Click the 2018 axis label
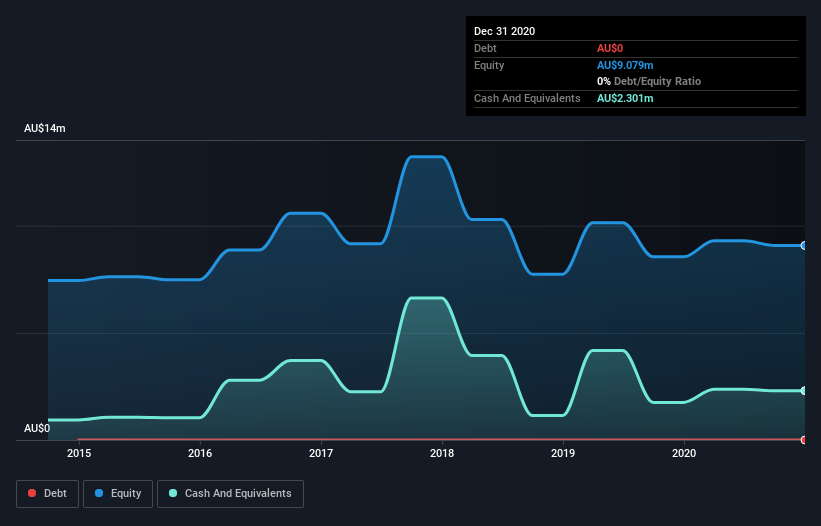The image size is (821, 526). (442, 453)
